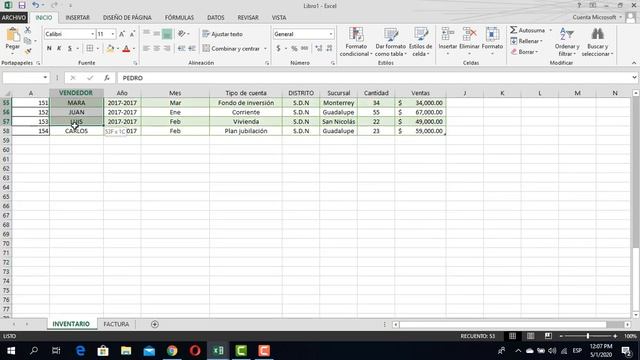The image size is (640, 360).
Task: Click the percent style icon
Action: (294, 49)
